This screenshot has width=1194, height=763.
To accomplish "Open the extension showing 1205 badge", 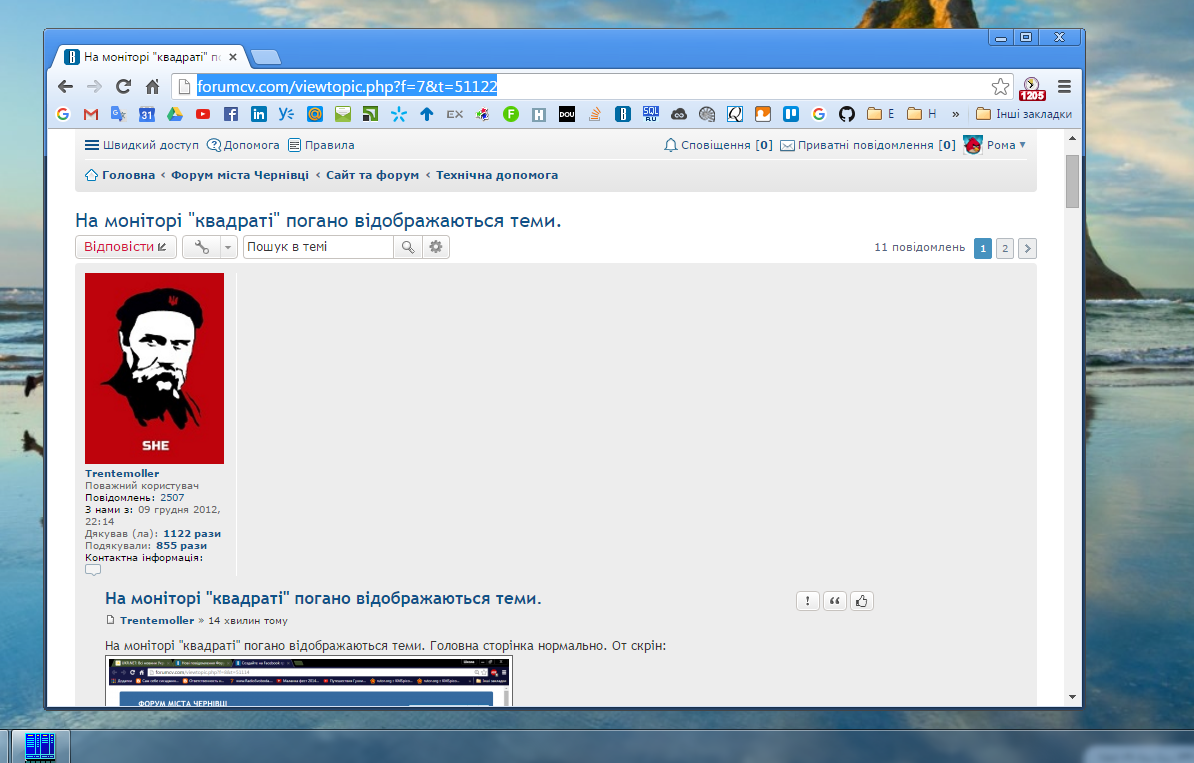I will click(x=1032, y=88).
